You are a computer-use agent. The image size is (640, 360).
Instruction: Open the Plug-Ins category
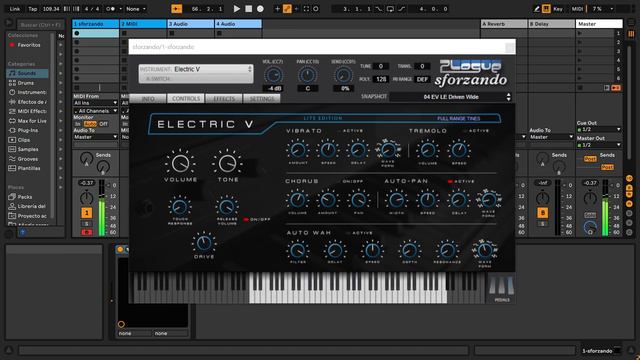pos(27,130)
